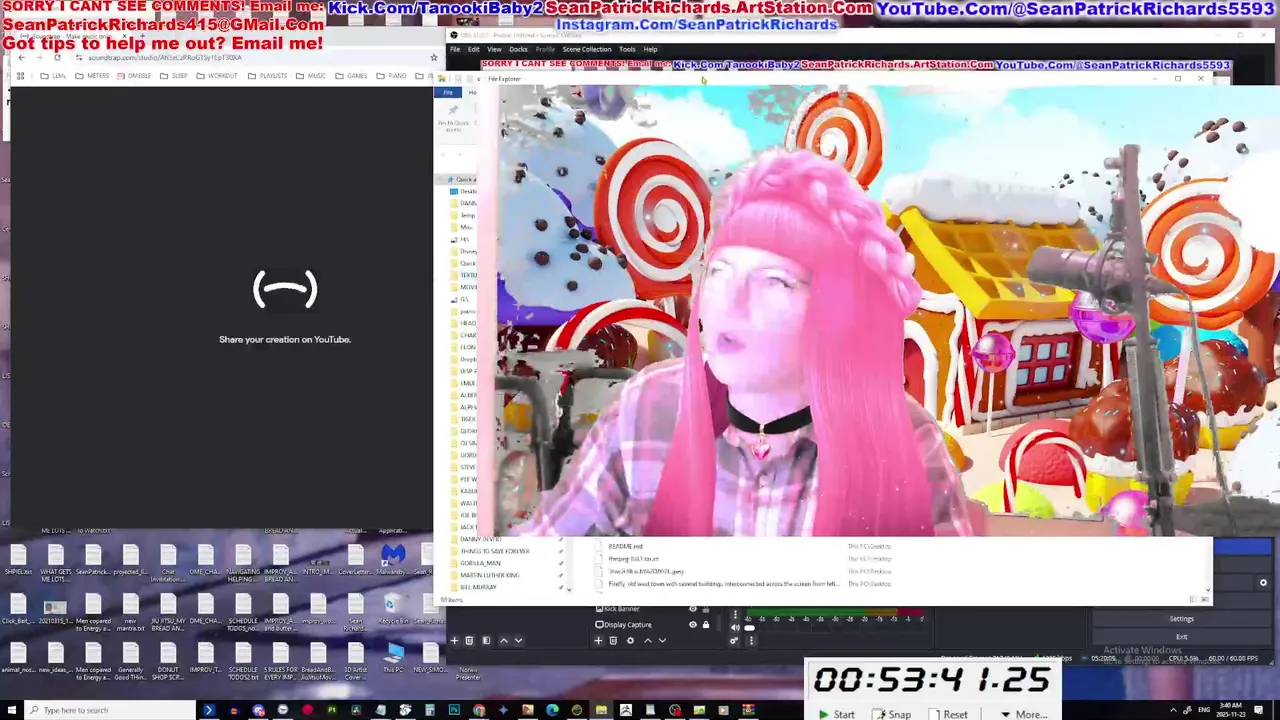Select Recycle Bin desktop icon
This screenshot has height=720, width=1280.
(393, 608)
